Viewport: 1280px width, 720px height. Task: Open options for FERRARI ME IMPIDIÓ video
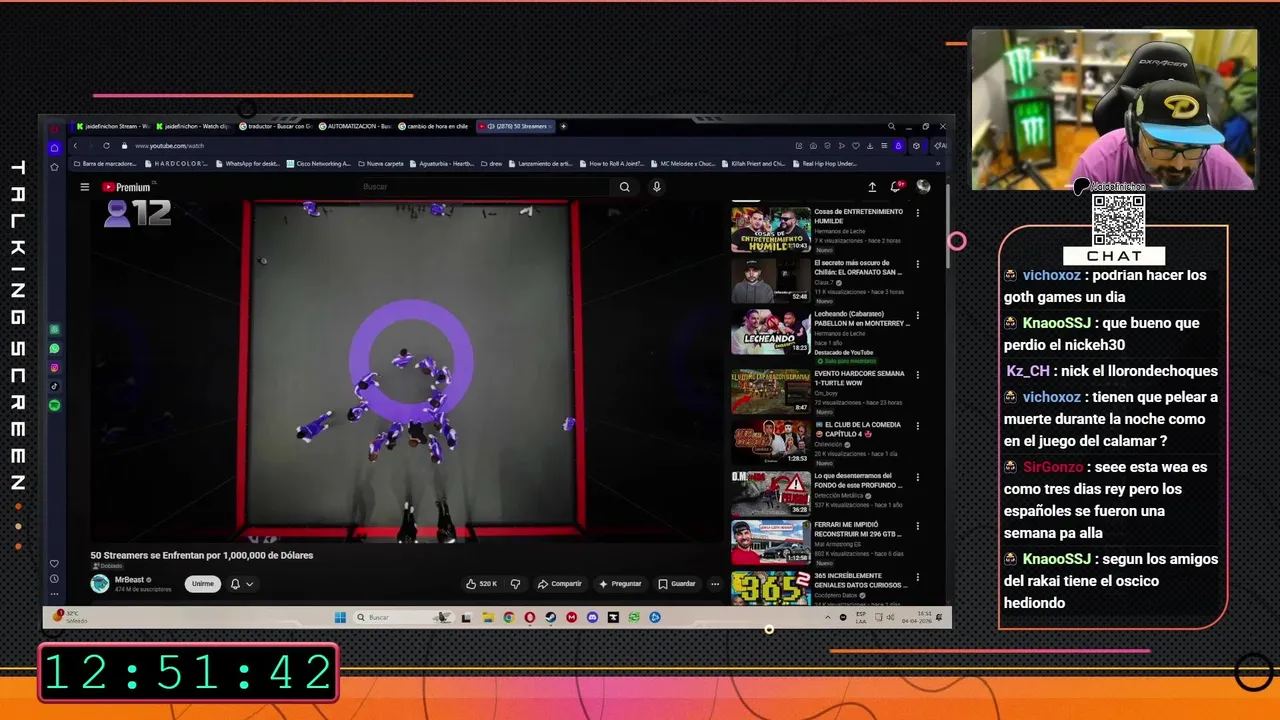918,526
